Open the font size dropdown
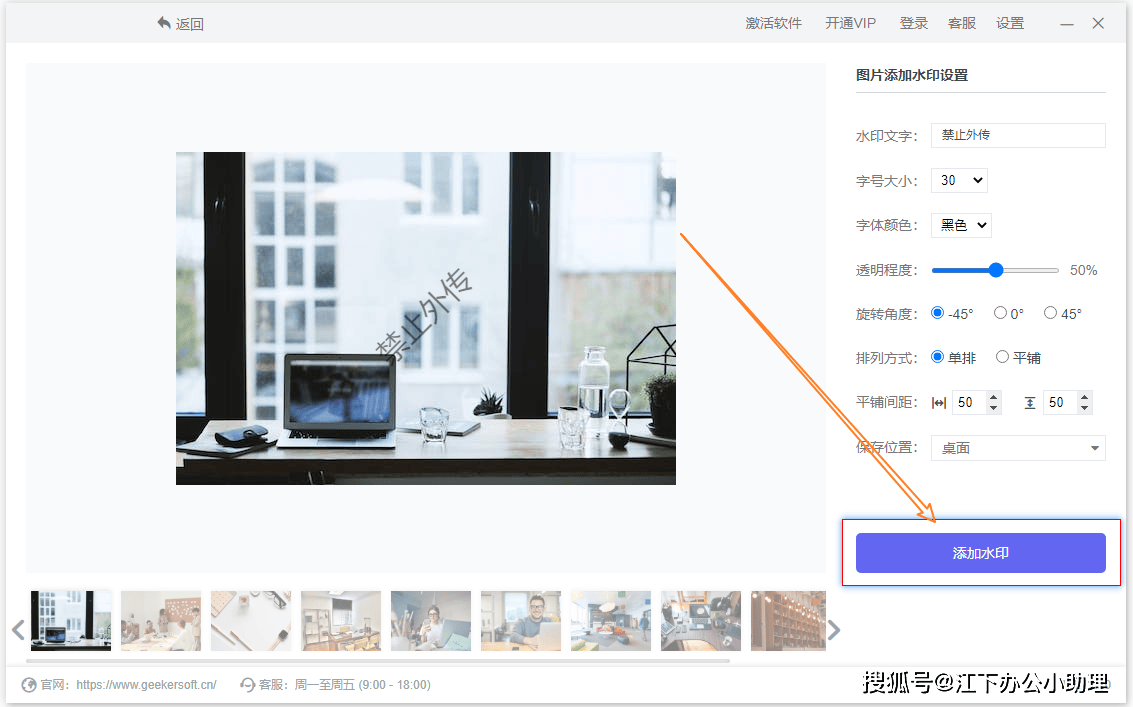The width and height of the screenshot is (1133, 707). 959,181
